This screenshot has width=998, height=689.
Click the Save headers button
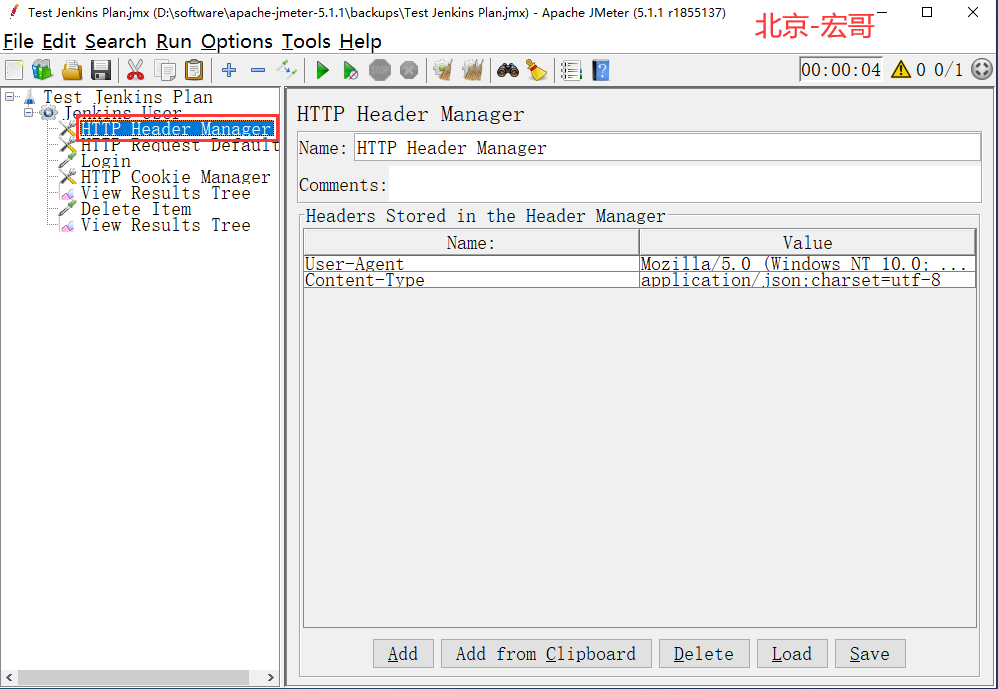coord(870,653)
